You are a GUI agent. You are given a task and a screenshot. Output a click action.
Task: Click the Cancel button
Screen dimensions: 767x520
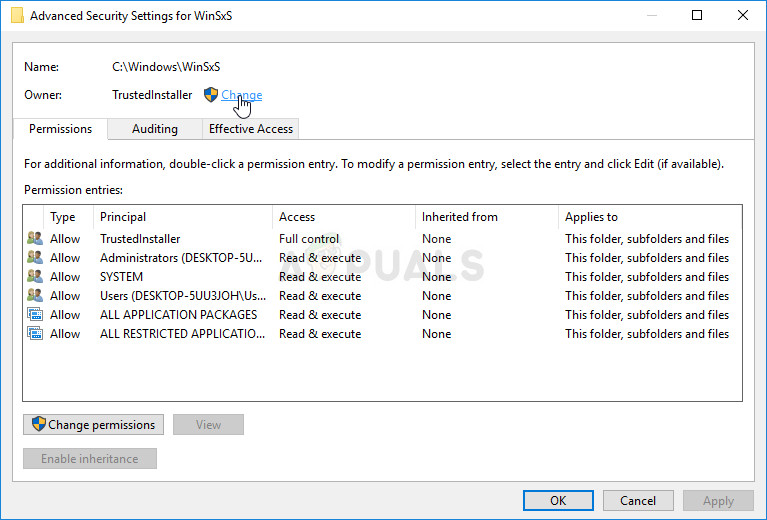638,500
